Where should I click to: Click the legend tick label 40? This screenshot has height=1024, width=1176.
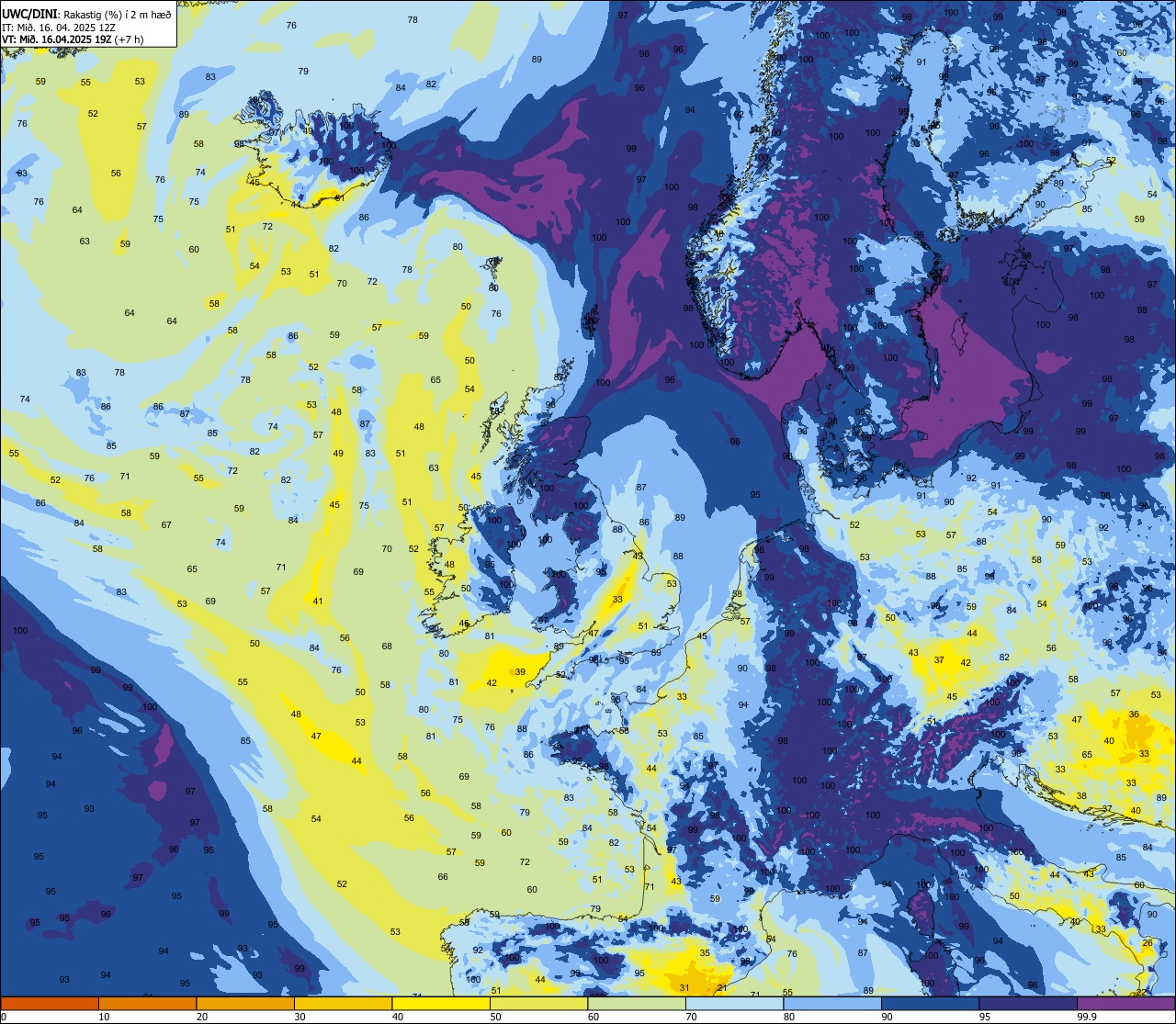tap(397, 1017)
